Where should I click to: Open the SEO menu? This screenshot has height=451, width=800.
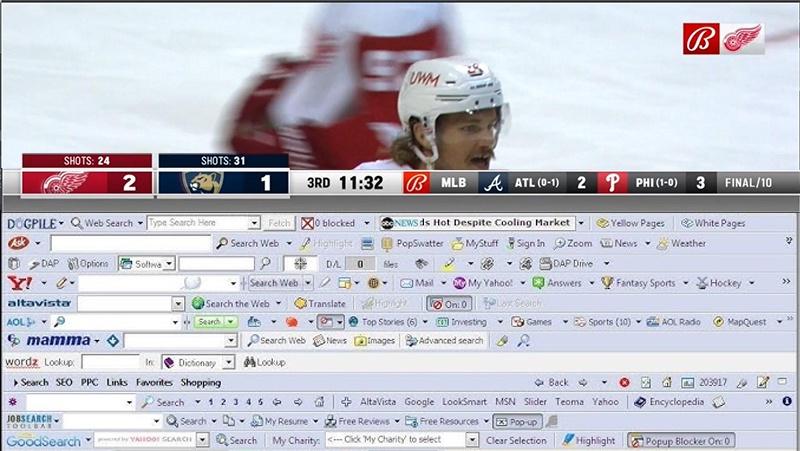tap(64, 382)
